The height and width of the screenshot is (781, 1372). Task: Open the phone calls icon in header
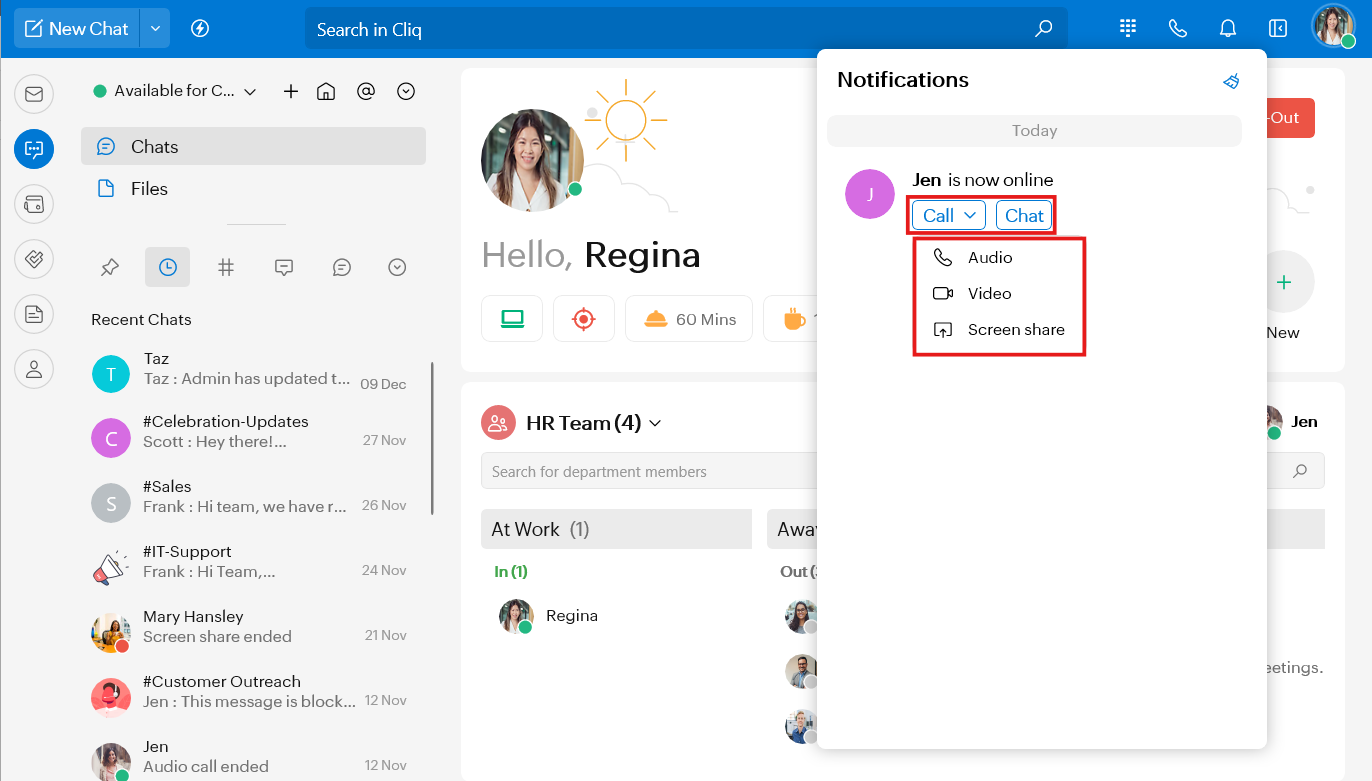click(1178, 28)
